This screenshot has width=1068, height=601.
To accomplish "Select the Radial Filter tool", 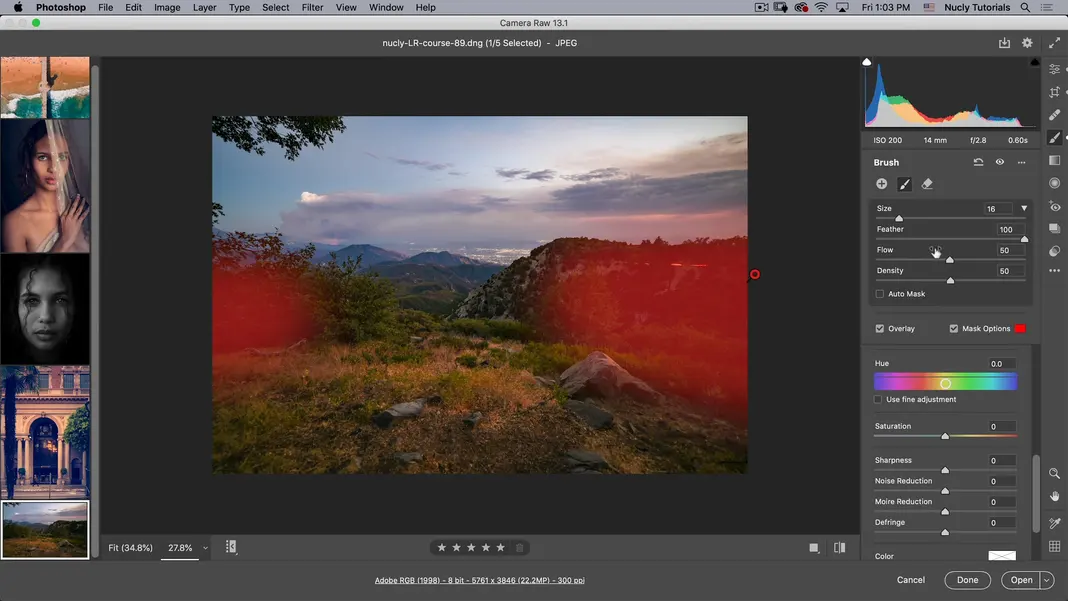I will click(x=1054, y=183).
